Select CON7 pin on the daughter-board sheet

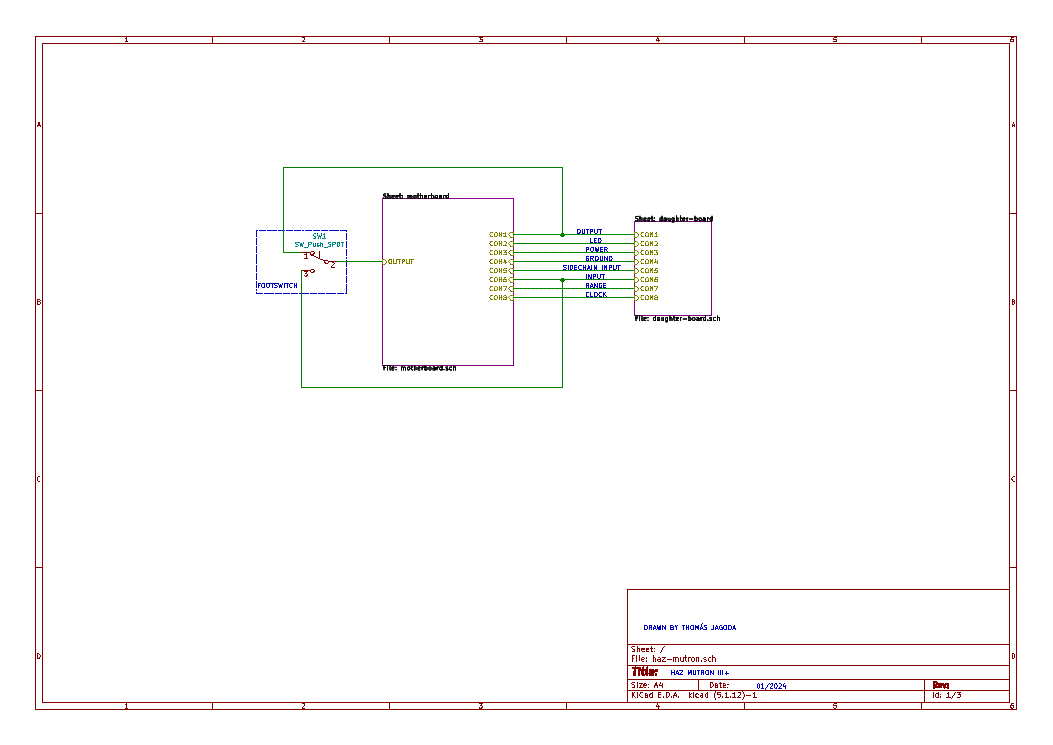coord(647,288)
